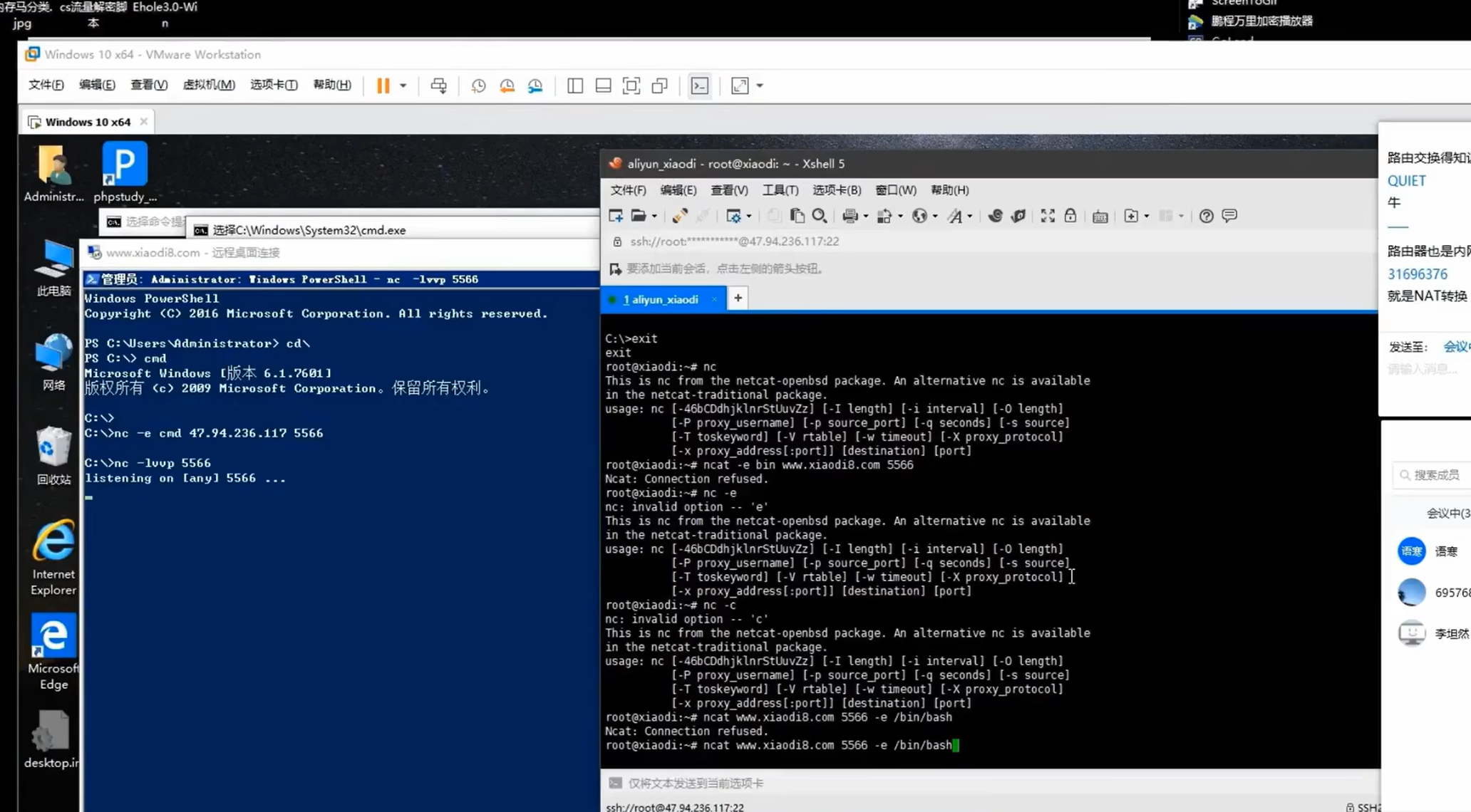
Task: Open VMware 文件(F) menu
Action: click(46, 85)
